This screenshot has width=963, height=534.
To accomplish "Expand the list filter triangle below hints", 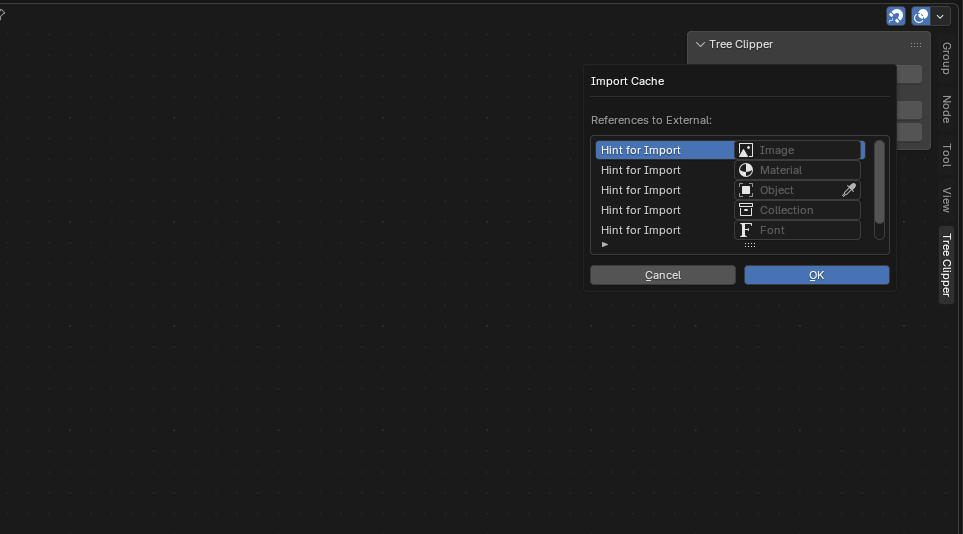I will click(605, 244).
